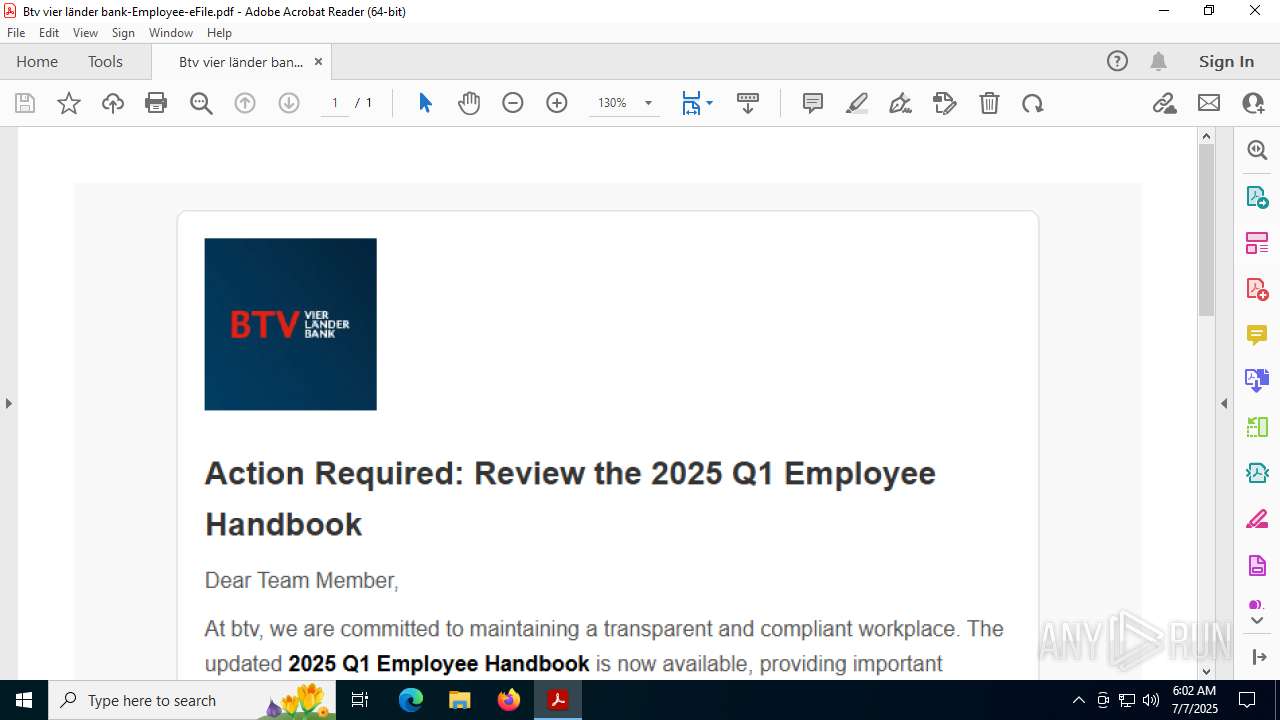The height and width of the screenshot is (720, 1280).
Task: Open the Help question mark icon
Action: [1117, 61]
